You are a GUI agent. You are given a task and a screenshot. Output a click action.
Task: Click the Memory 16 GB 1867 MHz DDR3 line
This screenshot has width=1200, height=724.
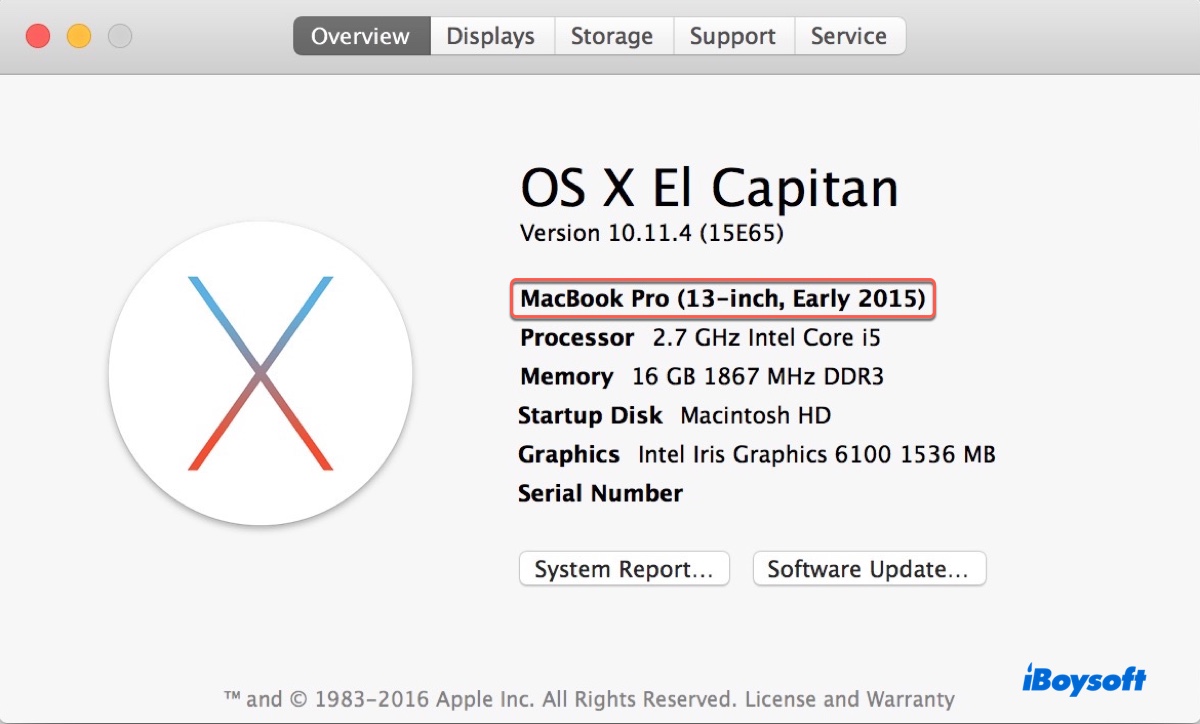coord(702,377)
